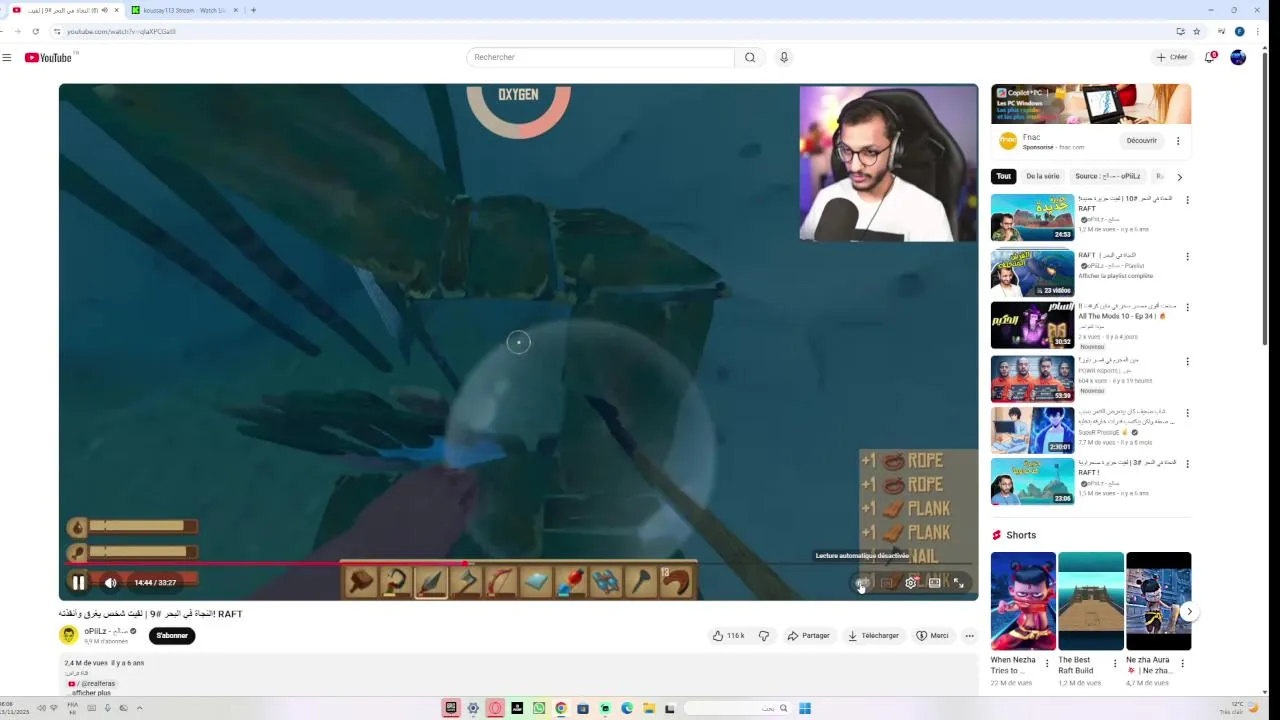The image size is (1280, 720).
Task: Open options for Ne zha Aura short
Action: [1182, 663]
